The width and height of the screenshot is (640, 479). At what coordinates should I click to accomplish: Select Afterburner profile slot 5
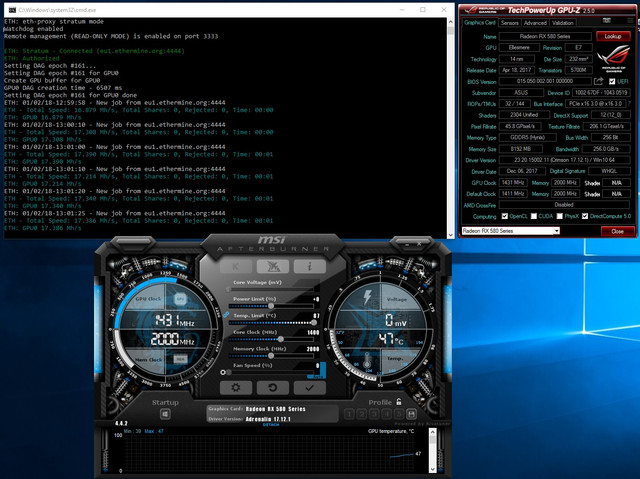[x=399, y=415]
